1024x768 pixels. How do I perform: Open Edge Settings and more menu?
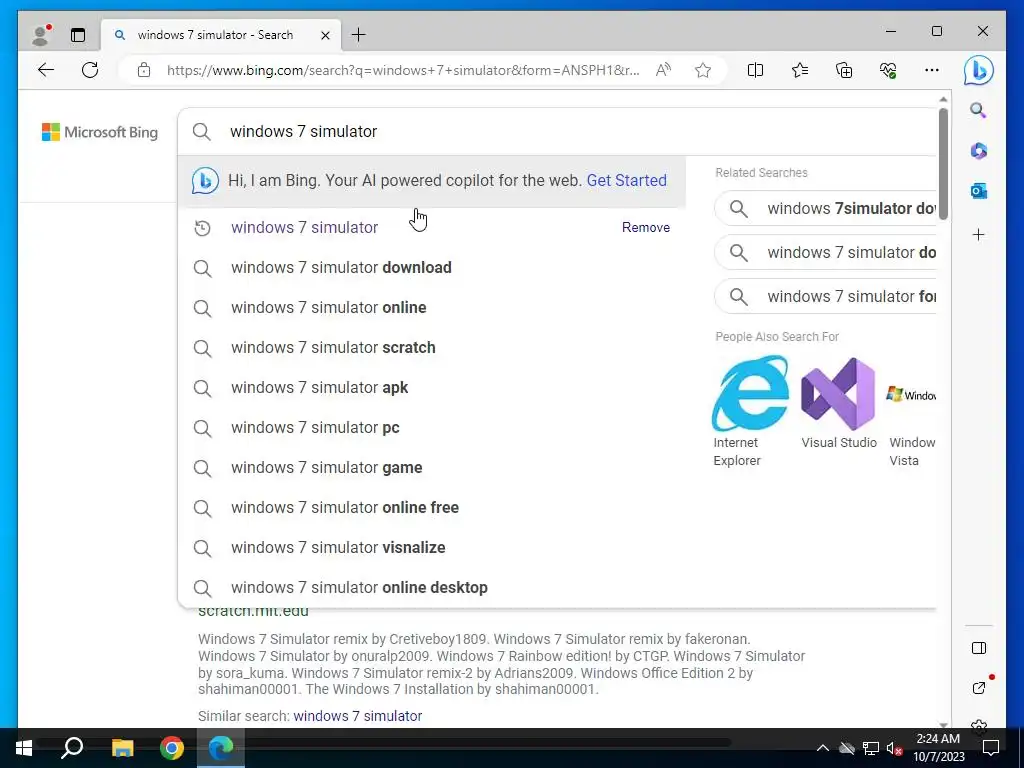pyautogui.click(x=932, y=70)
